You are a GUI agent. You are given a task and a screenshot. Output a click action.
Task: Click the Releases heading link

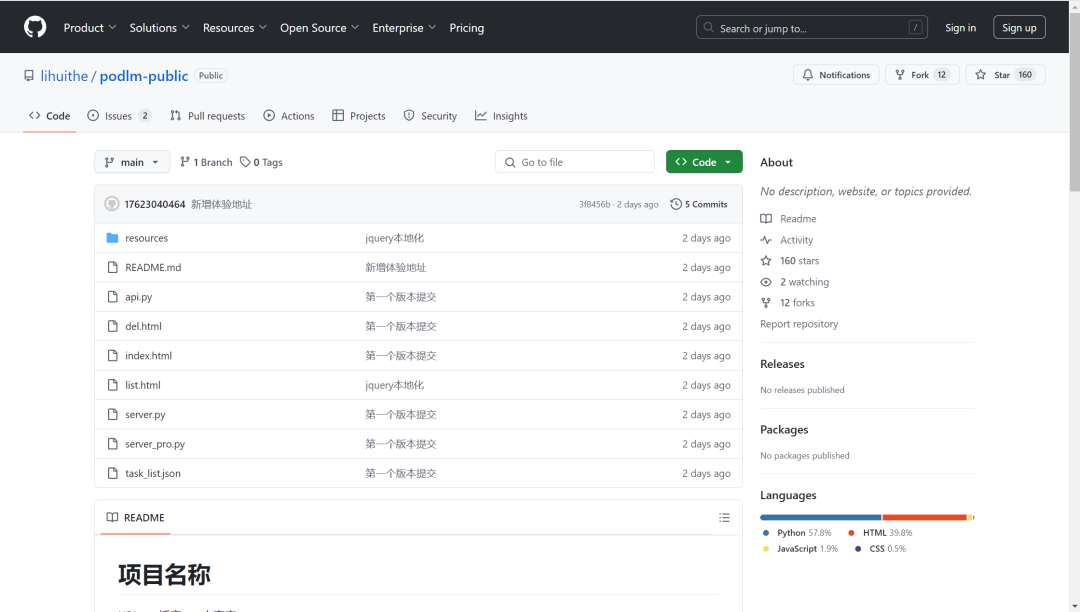(782, 364)
